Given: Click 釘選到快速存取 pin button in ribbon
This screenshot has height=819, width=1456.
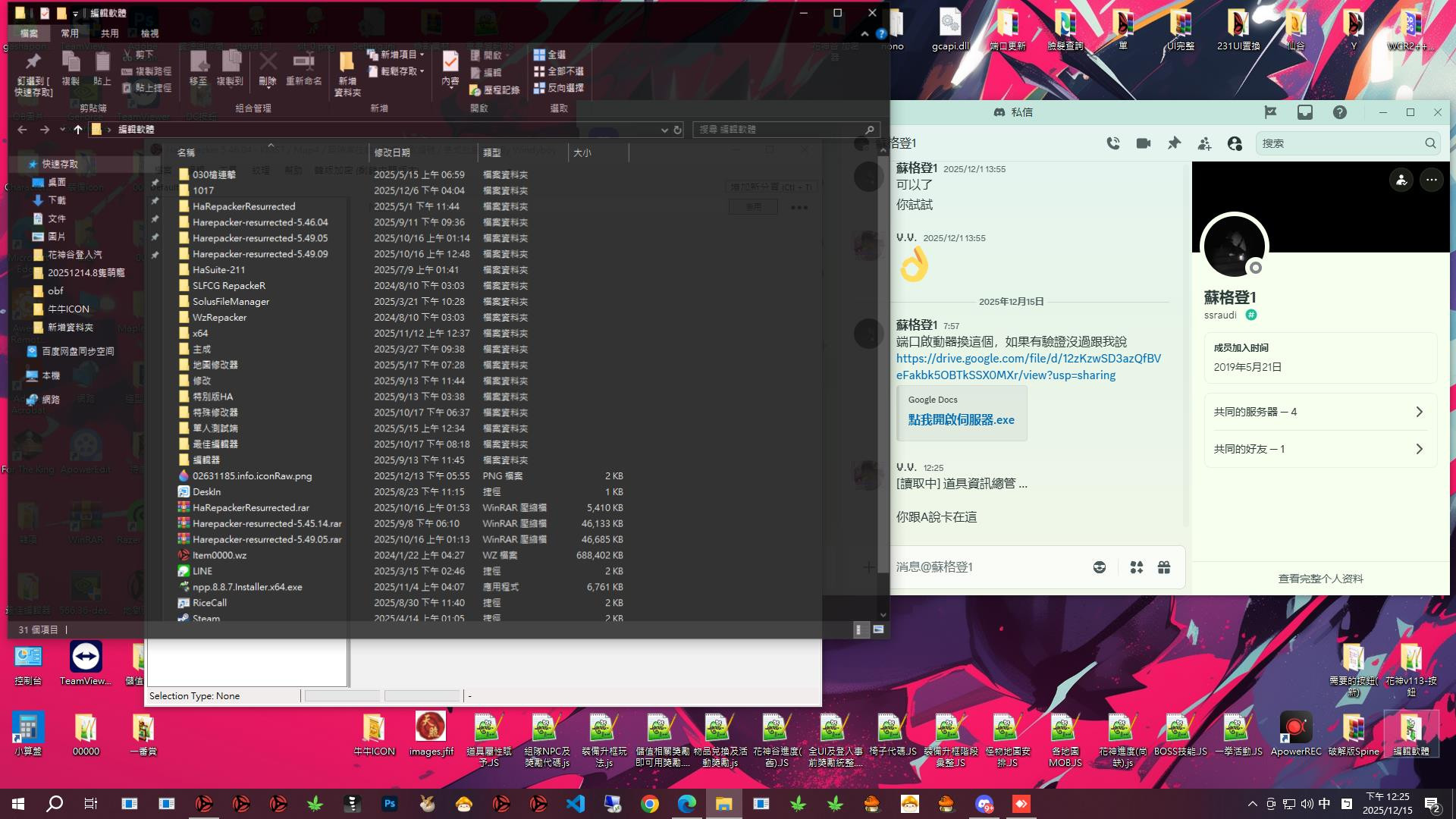Looking at the screenshot, I should pyautogui.click(x=33, y=74).
